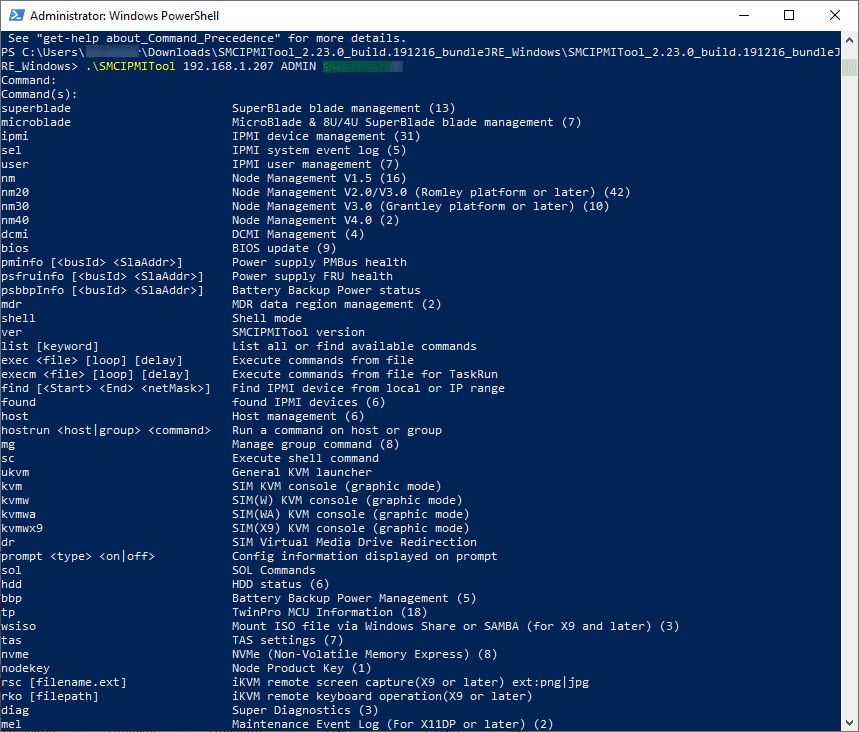Click the 'superblade' command text
This screenshot has height=732, width=859.
pyautogui.click(x=36, y=108)
